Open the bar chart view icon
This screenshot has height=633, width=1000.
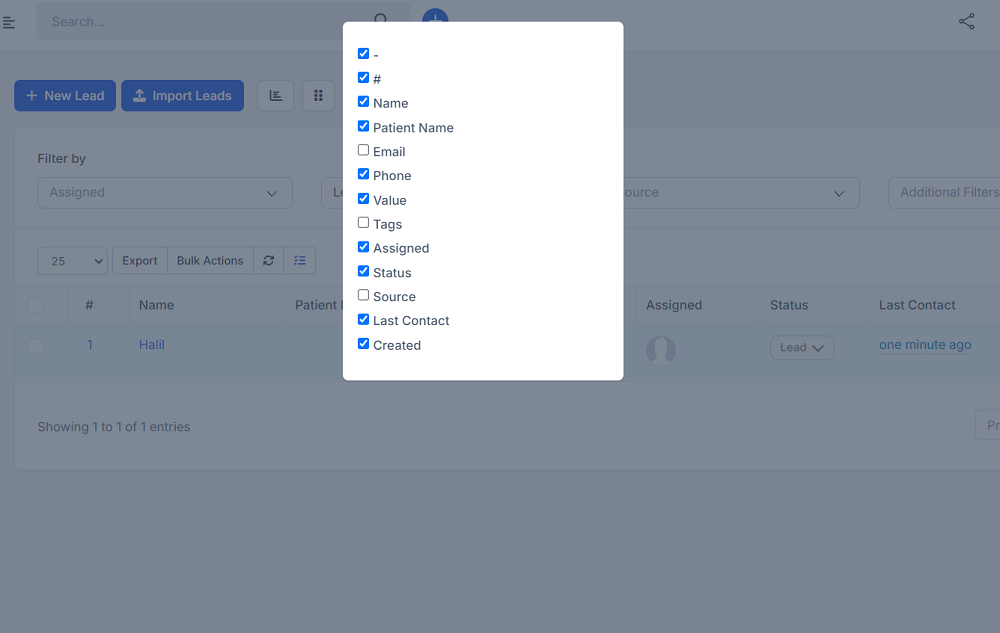[275, 95]
